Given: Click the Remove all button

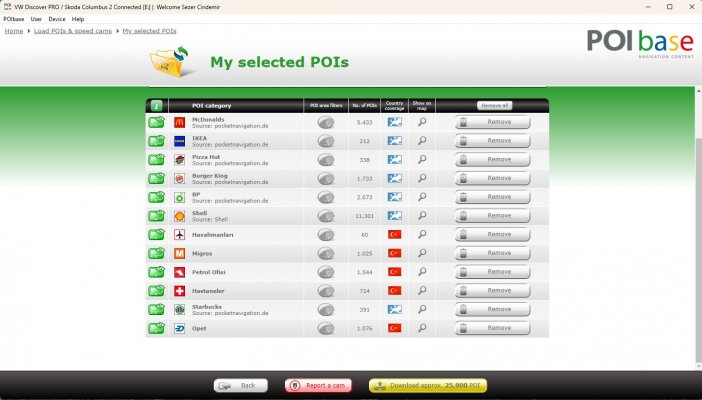Looking at the screenshot, I should 495,106.
